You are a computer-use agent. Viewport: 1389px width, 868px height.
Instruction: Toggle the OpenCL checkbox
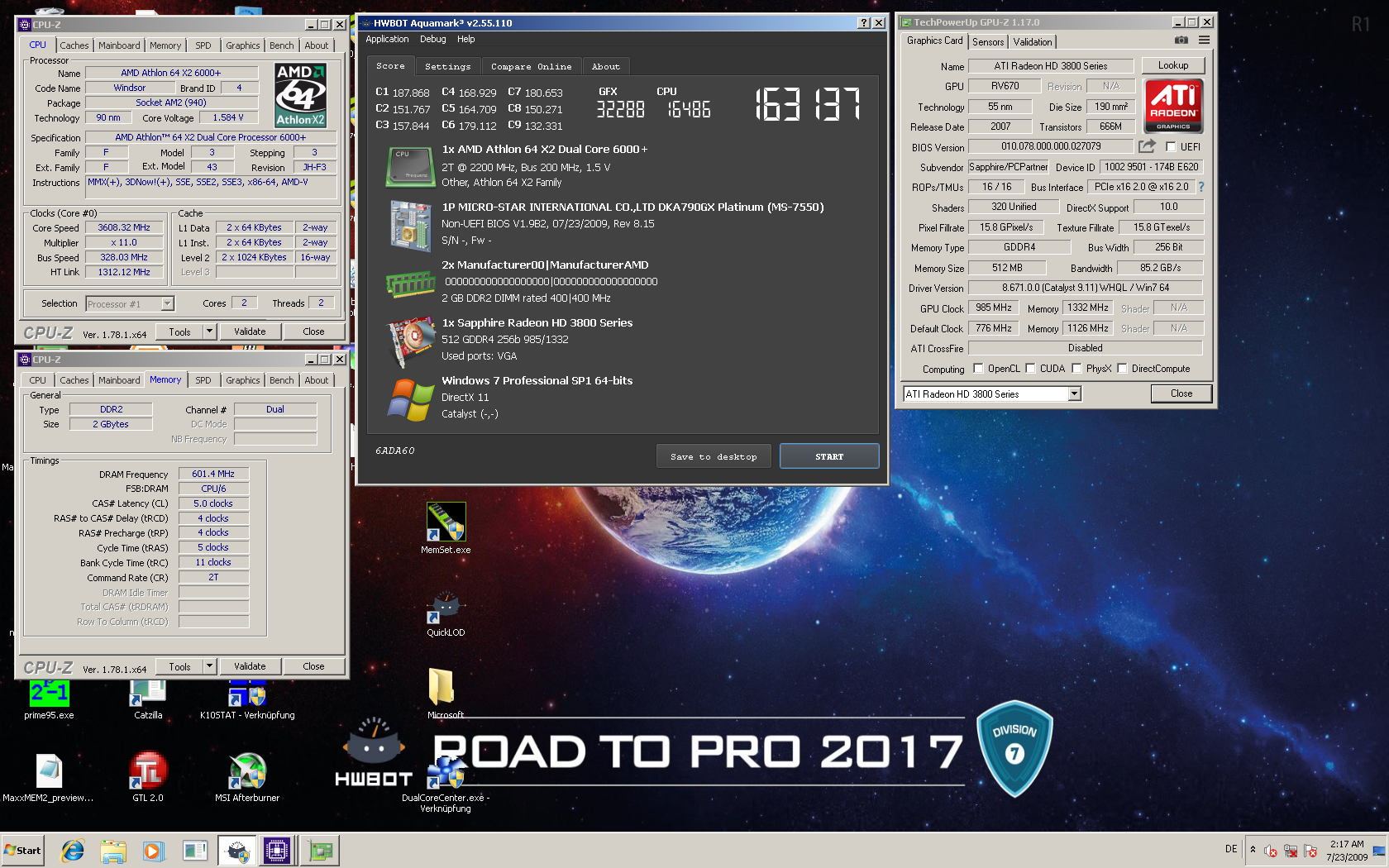pos(978,369)
